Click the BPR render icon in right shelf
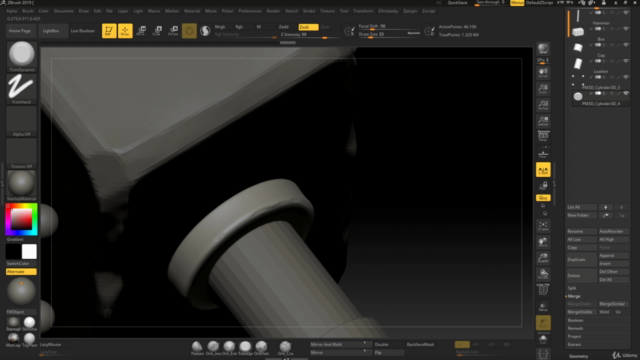The image size is (640, 360). (x=543, y=49)
